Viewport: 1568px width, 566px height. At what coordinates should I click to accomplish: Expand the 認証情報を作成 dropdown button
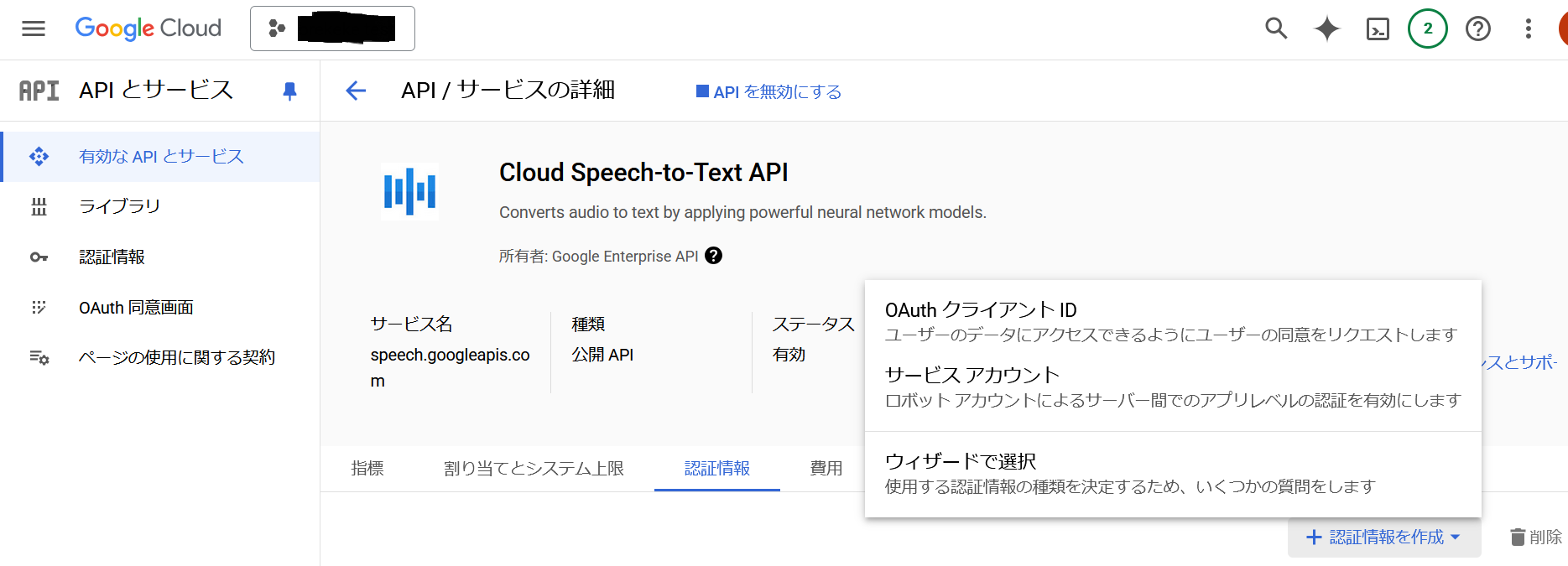1384,537
